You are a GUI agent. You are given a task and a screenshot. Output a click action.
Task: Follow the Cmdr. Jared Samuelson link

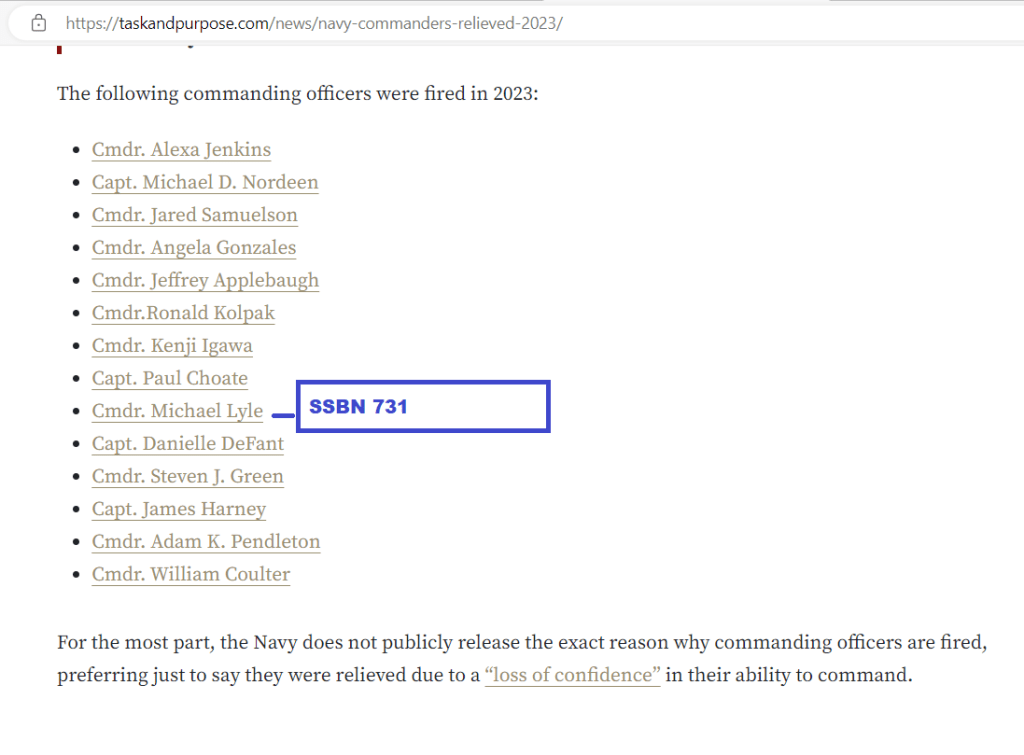point(194,215)
